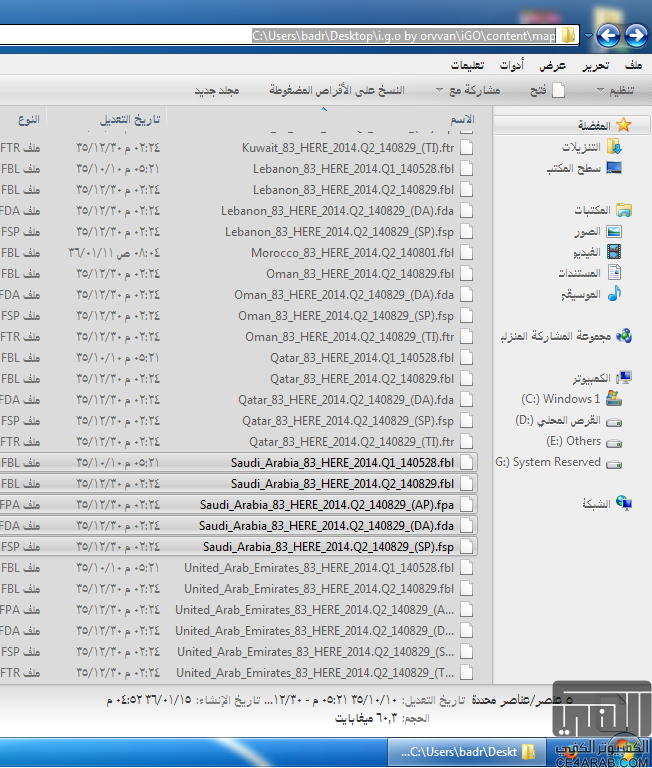Open the المستندات documents library icon
The width and height of the screenshot is (652, 768).
(x=614, y=272)
